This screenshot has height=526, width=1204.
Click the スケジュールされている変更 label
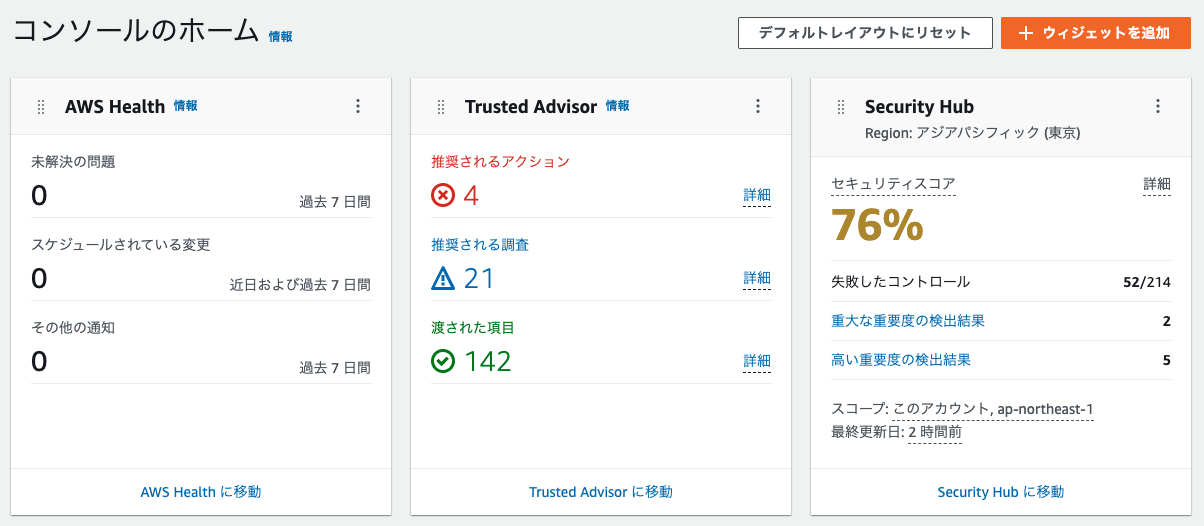pos(121,245)
